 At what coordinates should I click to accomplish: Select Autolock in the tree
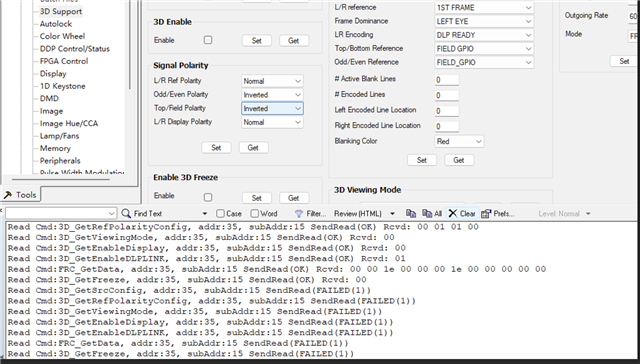pyautogui.click(x=56, y=24)
